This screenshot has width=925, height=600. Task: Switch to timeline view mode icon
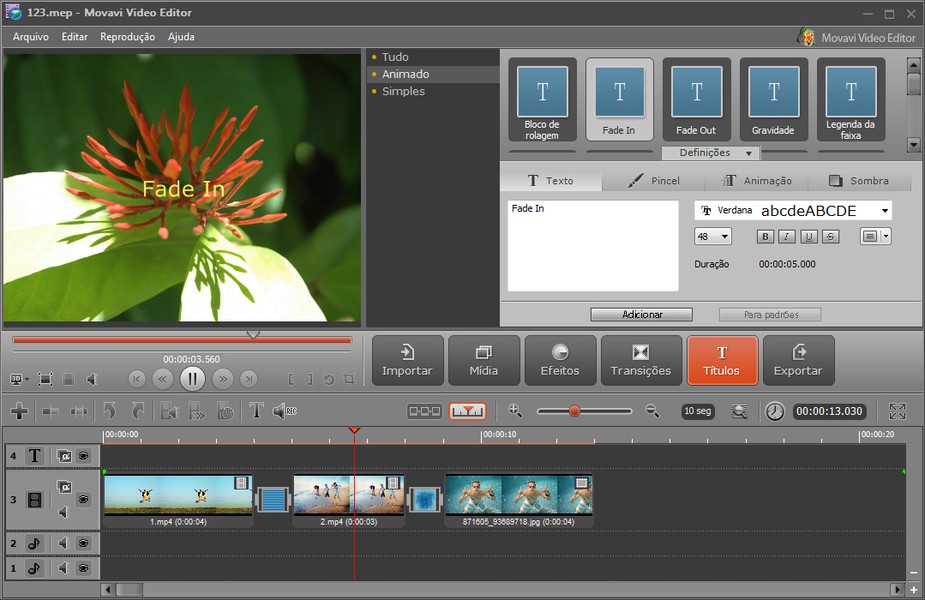point(468,411)
